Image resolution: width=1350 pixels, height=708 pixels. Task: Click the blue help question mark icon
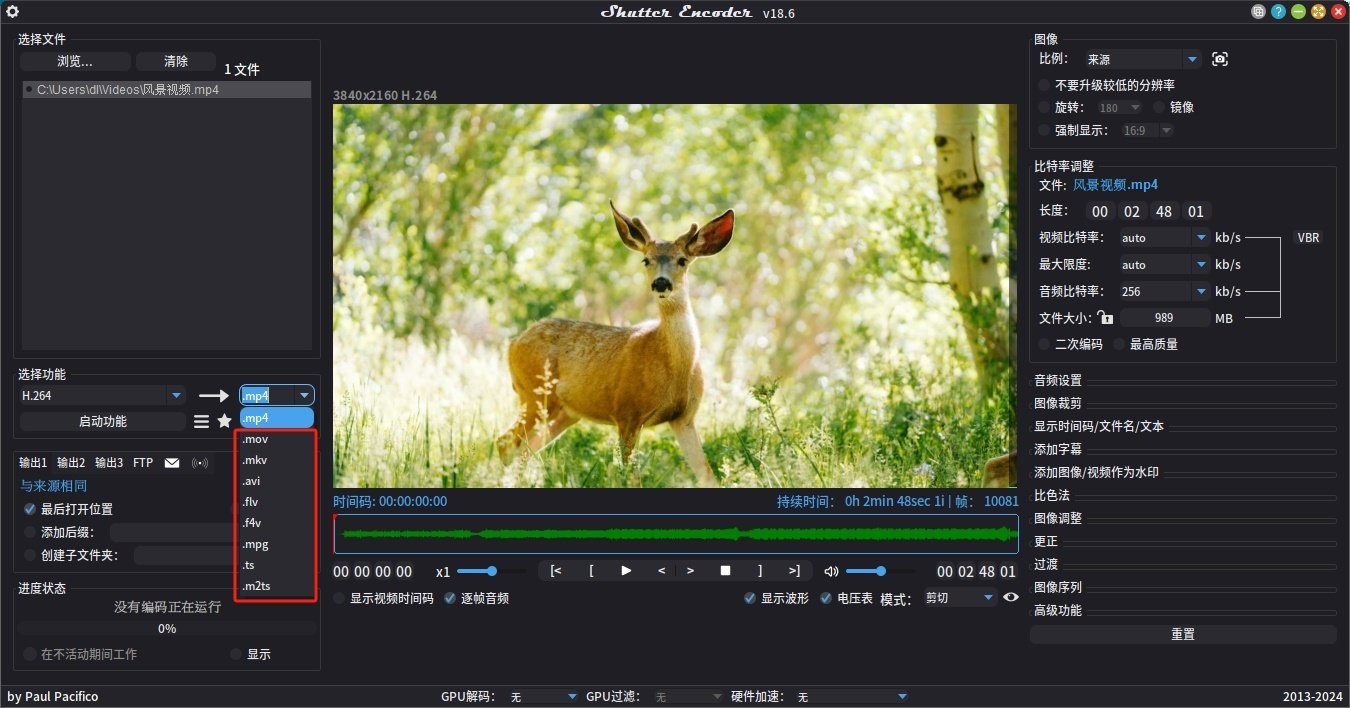pos(1278,12)
